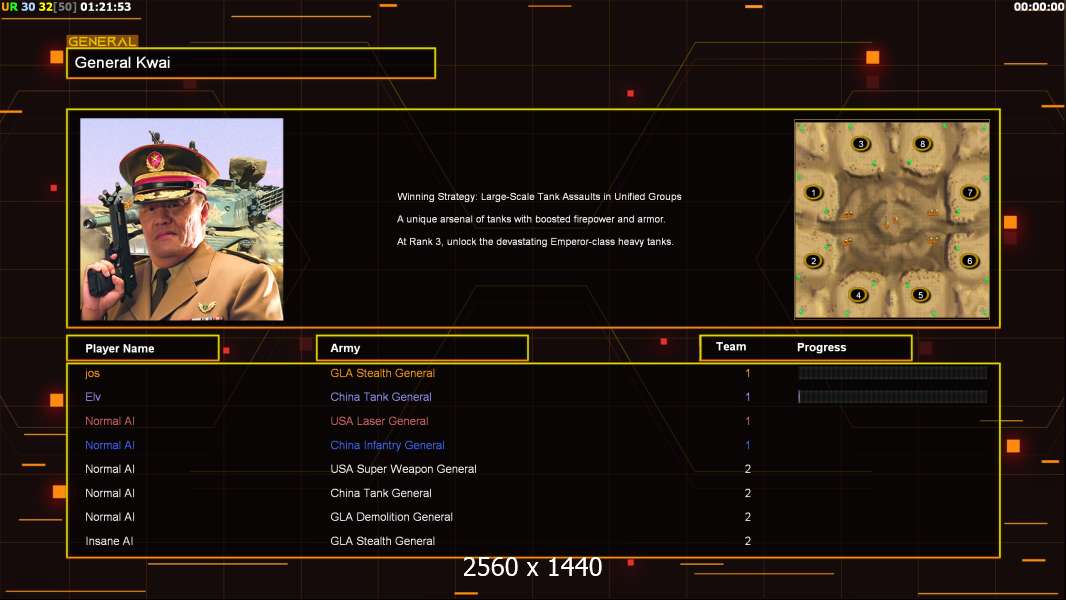Select start position 1 on the map
1066x600 pixels.
click(x=814, y=192)
